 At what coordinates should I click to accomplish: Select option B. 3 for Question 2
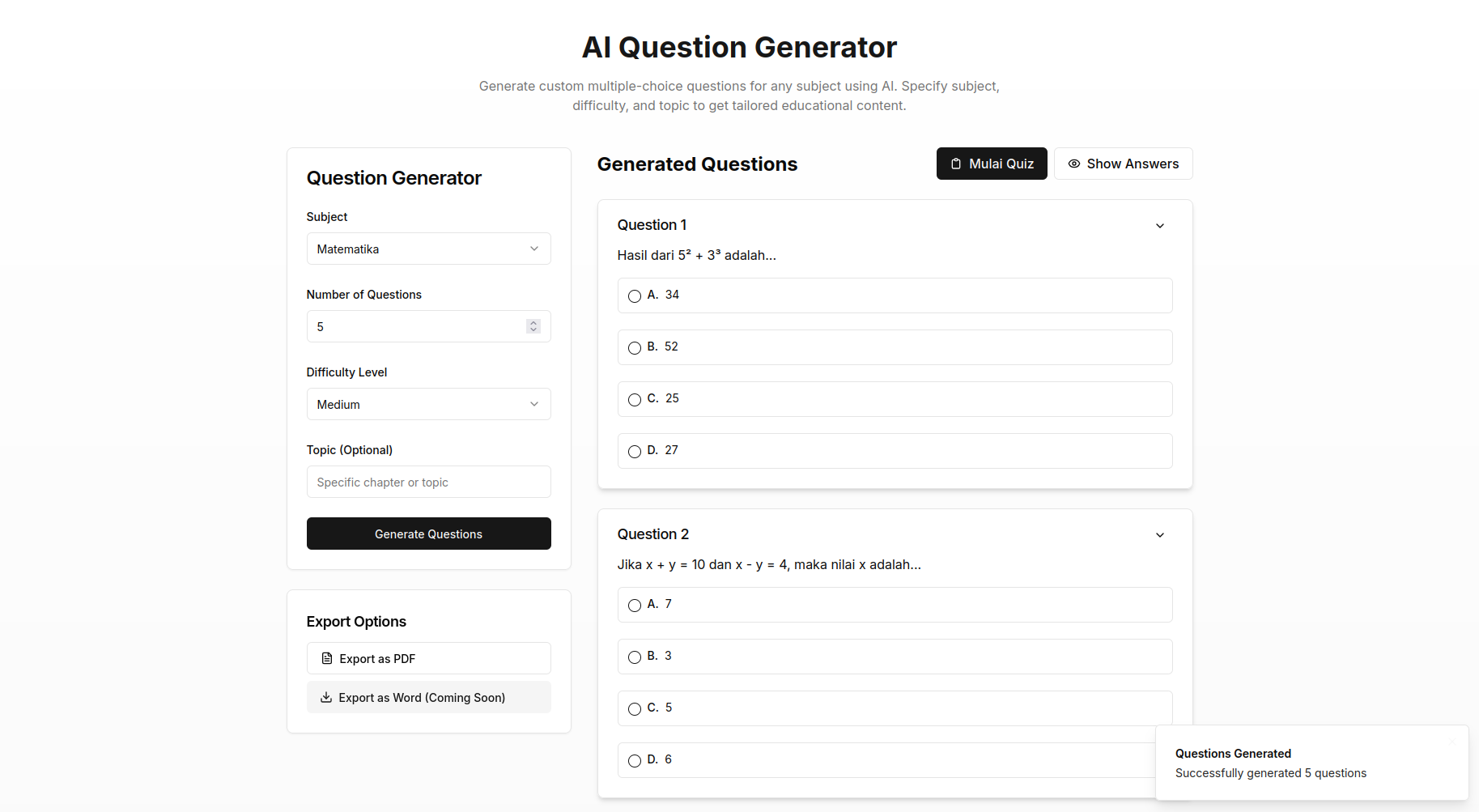point(895,657)
